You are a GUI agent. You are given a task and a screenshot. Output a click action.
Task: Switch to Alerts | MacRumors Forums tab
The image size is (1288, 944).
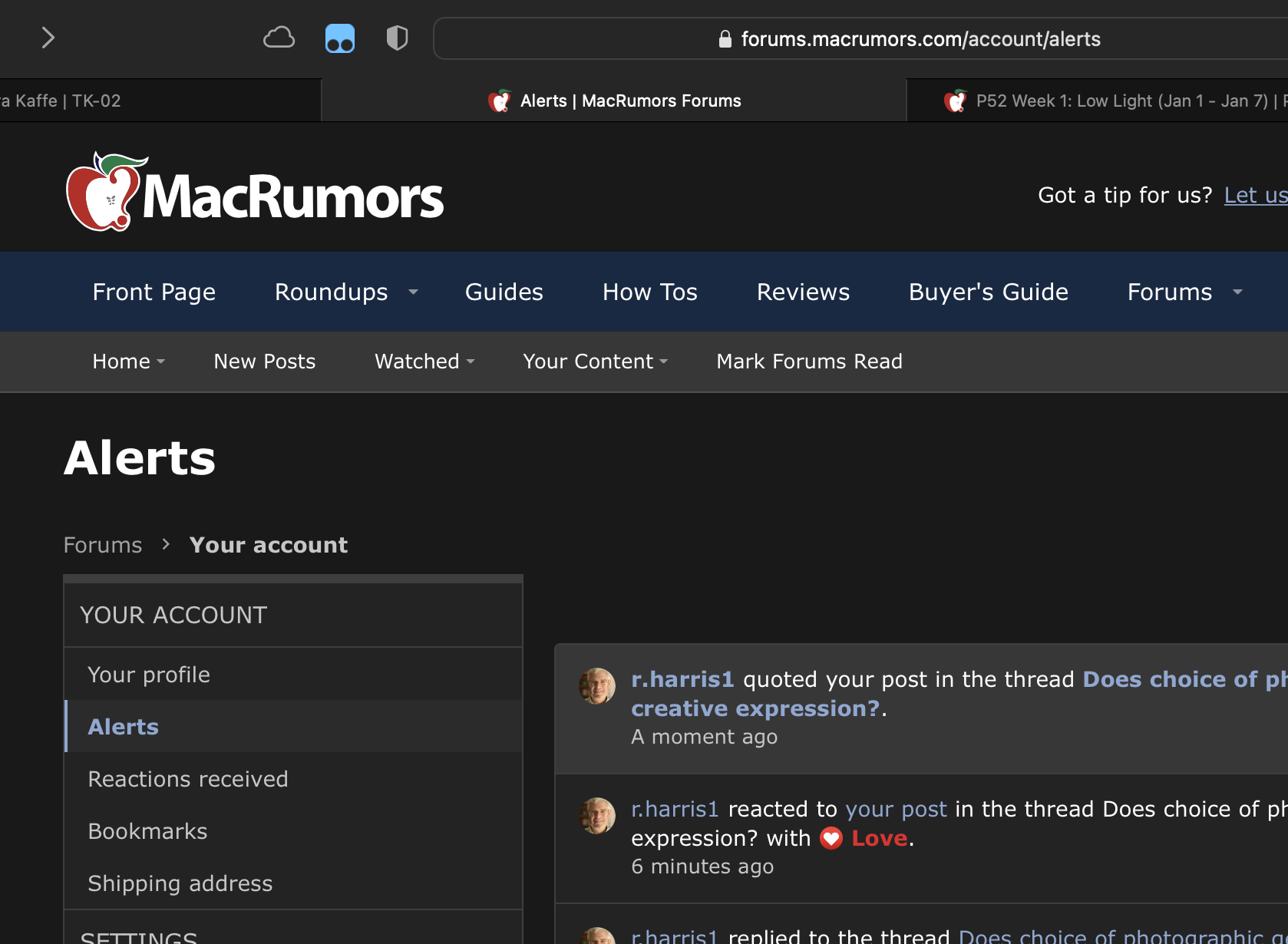614,101
